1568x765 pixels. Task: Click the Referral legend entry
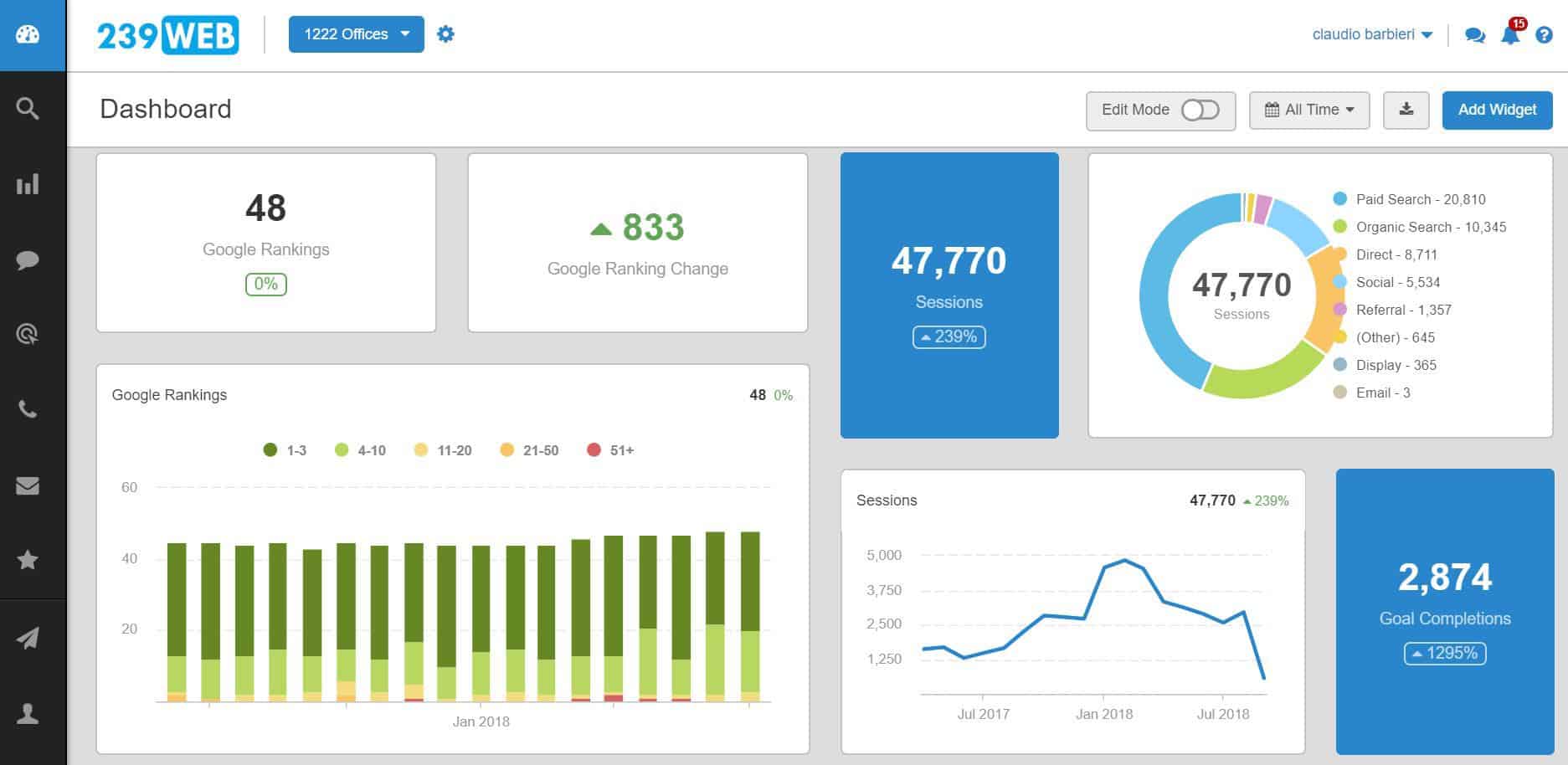click(1392, 310)
